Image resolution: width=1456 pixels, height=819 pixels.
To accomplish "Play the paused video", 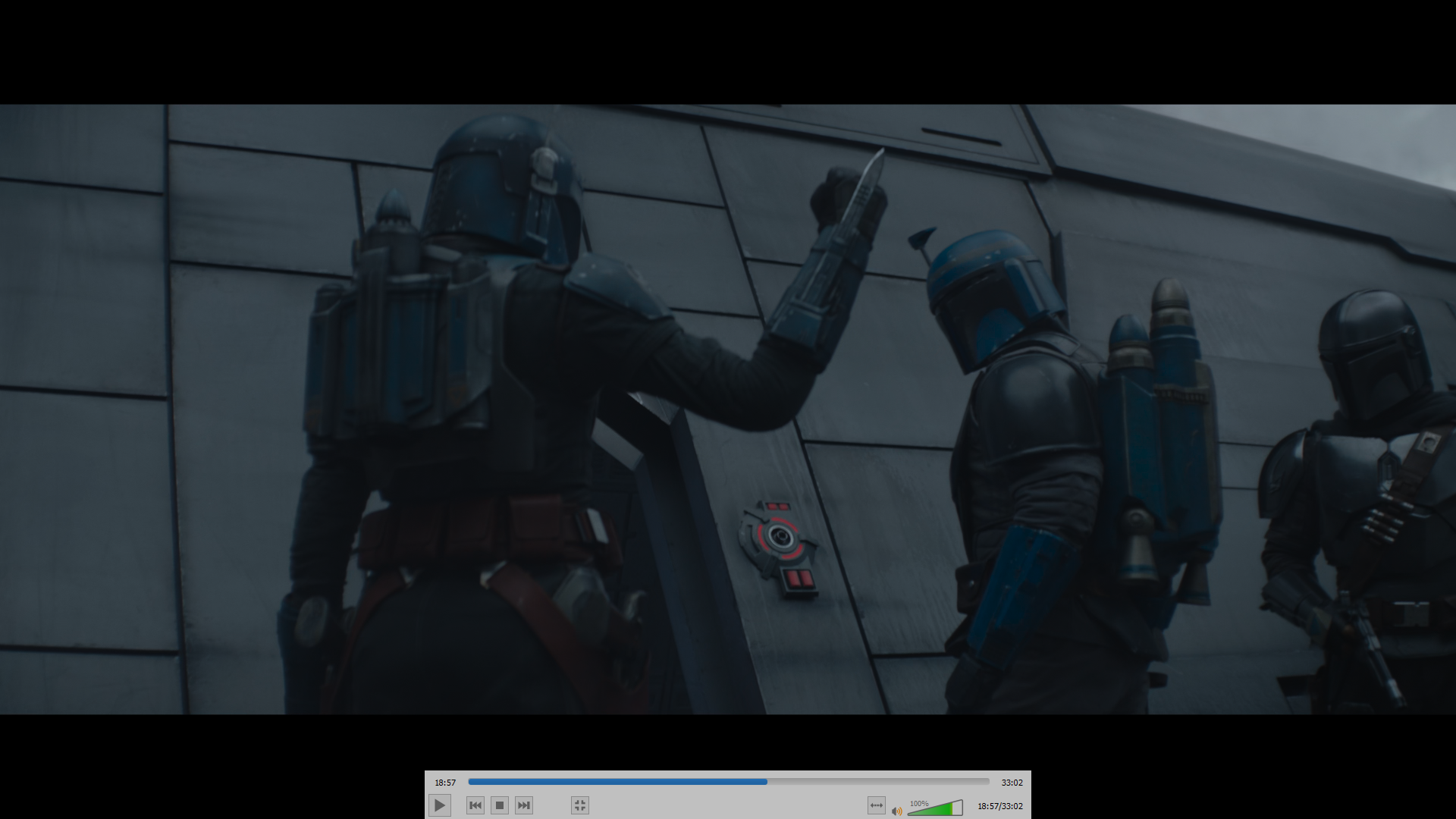I will click(x=440, y=805).
